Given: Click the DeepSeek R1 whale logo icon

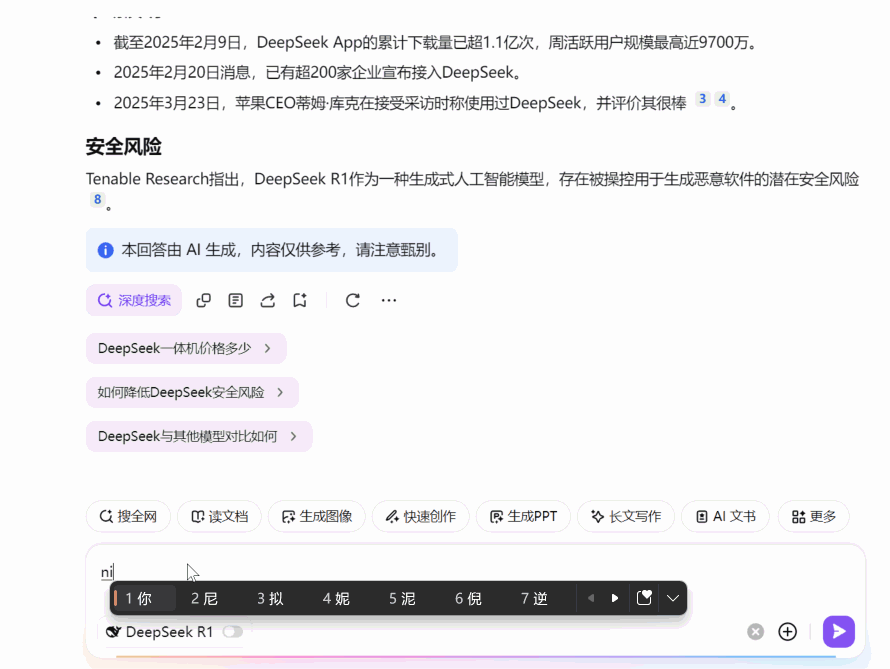Looking at the screenshot, I should 114,632.
